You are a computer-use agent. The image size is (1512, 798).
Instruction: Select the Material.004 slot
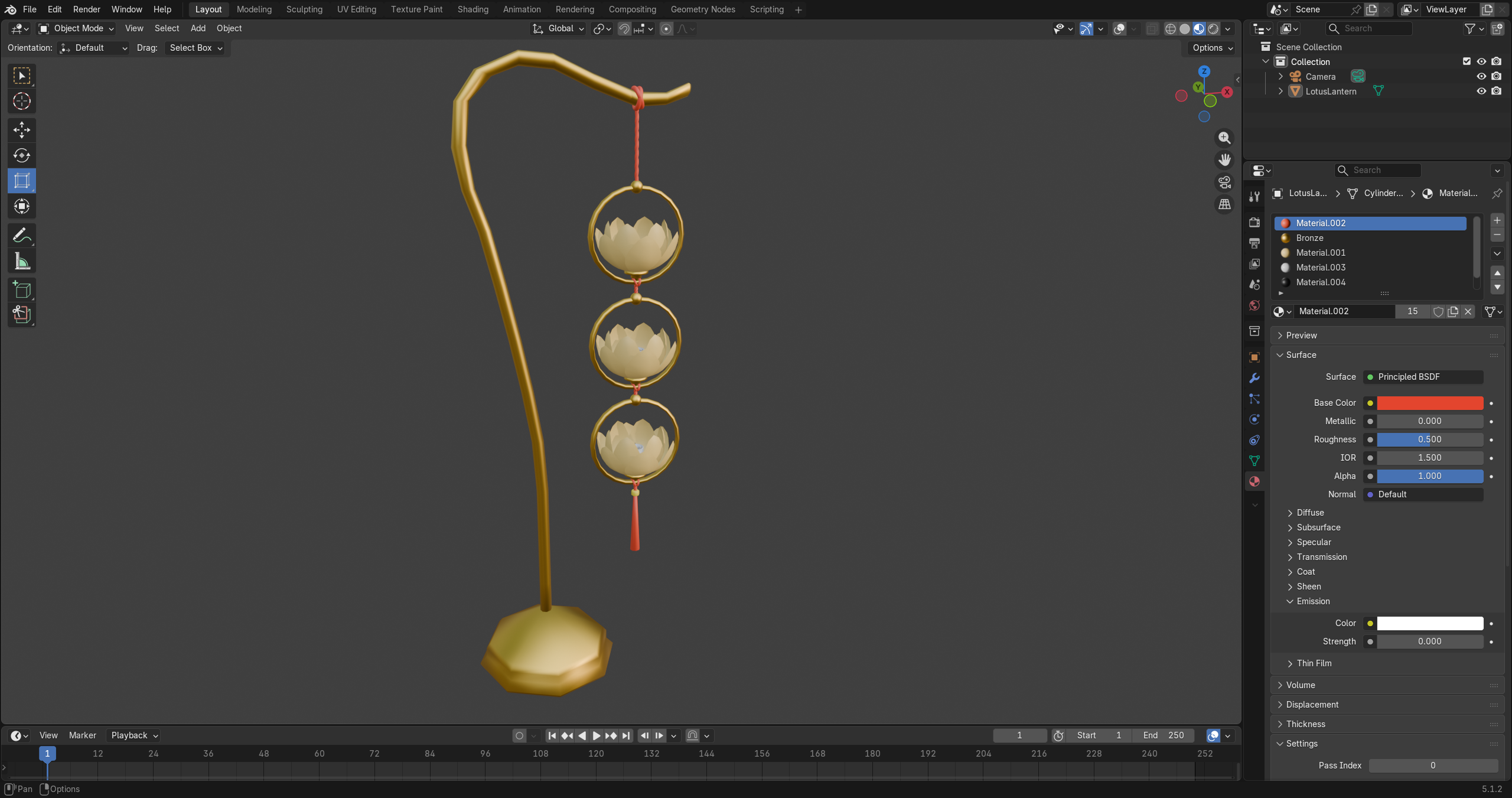(1370, 282)
